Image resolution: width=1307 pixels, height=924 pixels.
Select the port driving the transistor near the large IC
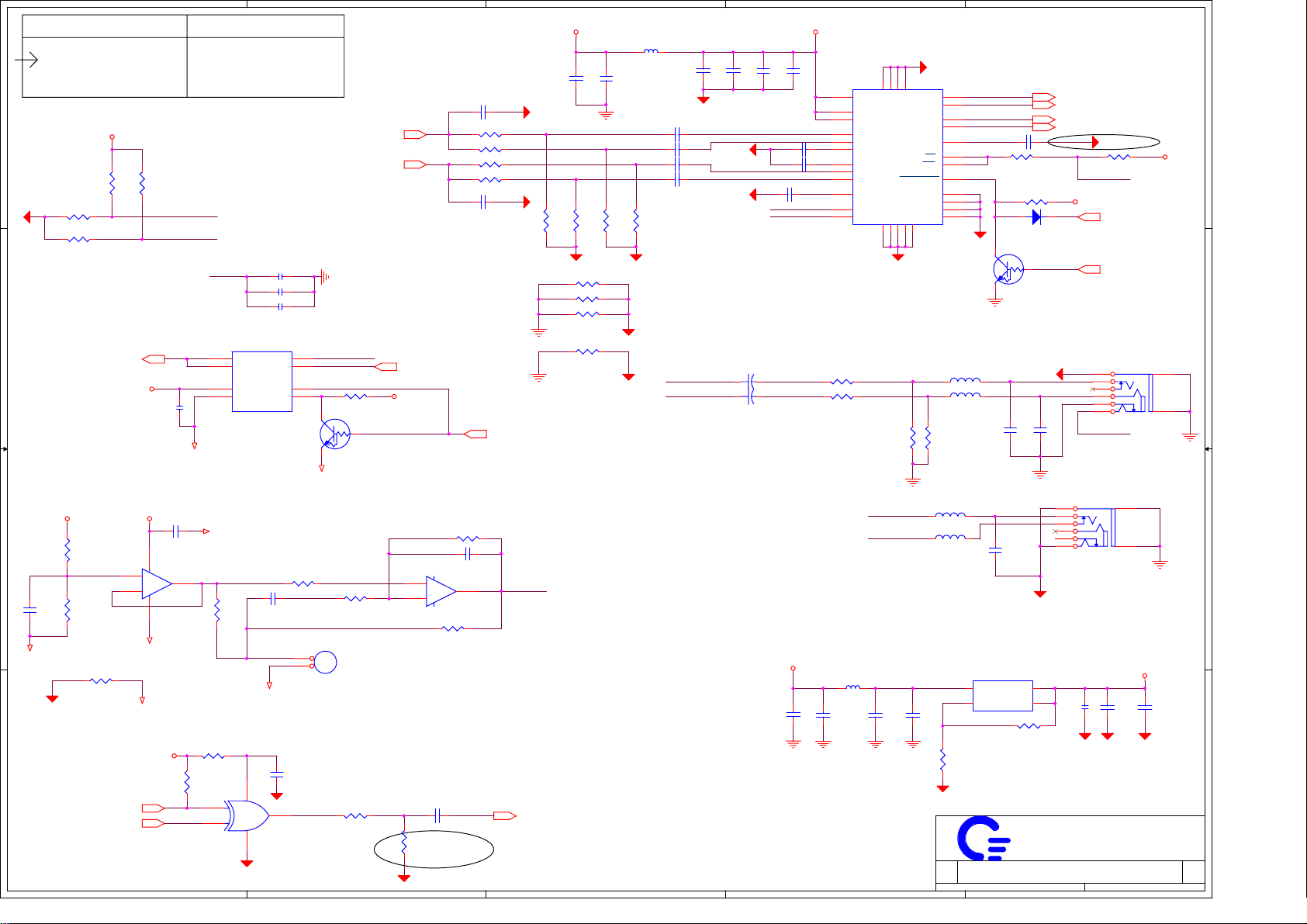[1089, 269]
